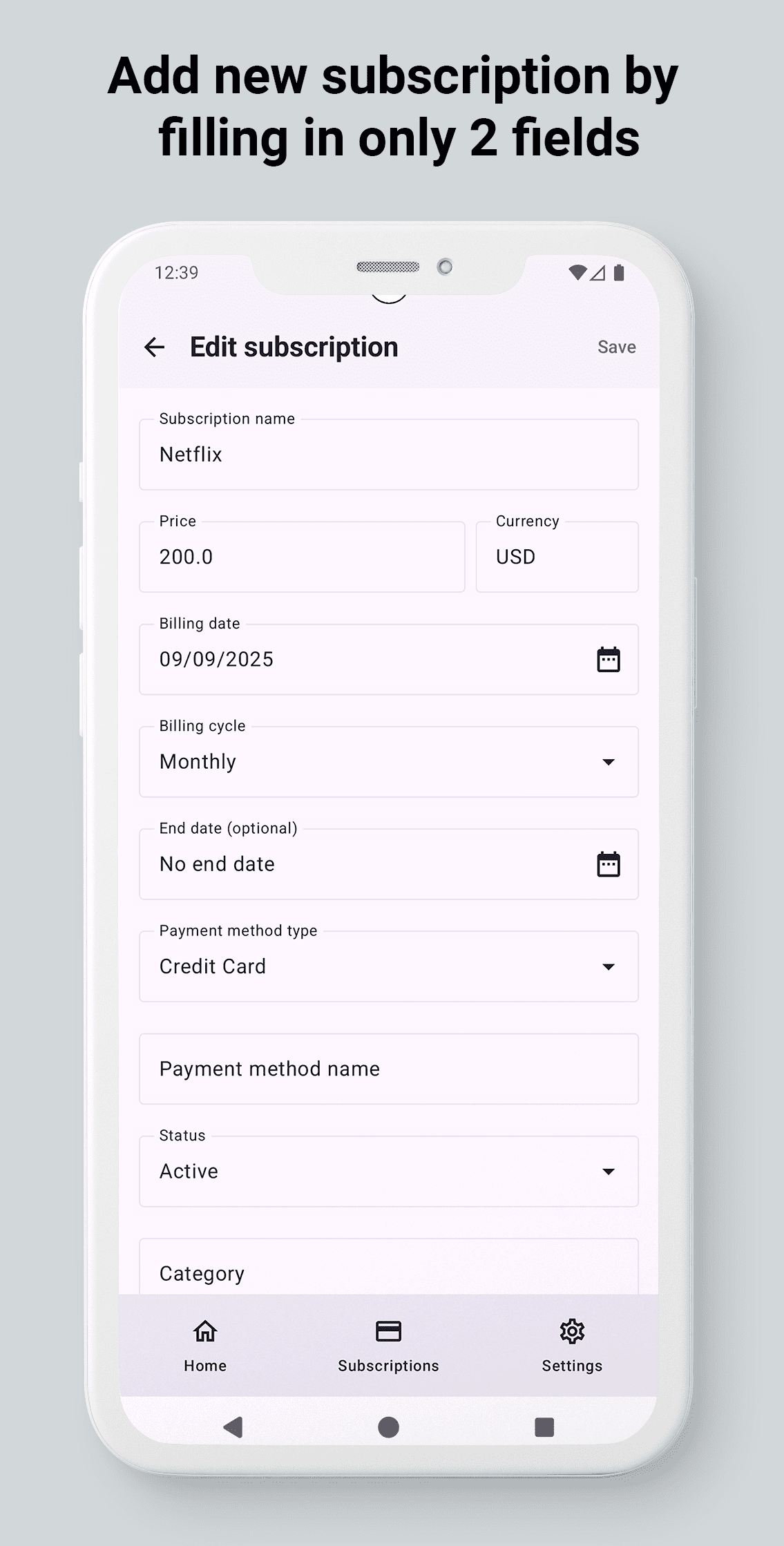Screen dimensions: 784x1546
Task: Edit the Subscription name field
Action: [388, 455]
